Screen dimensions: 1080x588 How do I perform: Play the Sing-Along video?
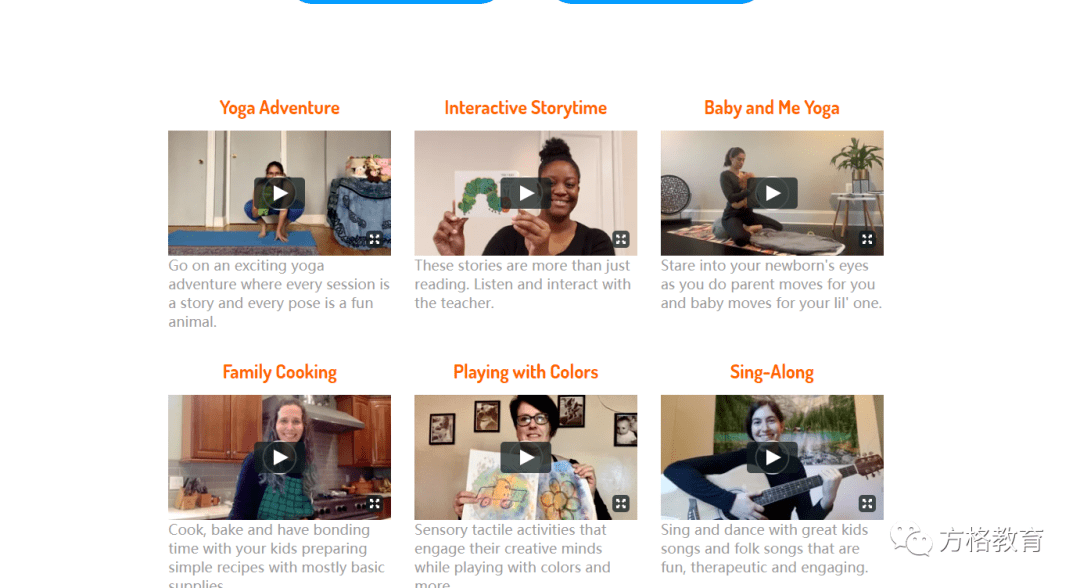(x=772, y=457)
